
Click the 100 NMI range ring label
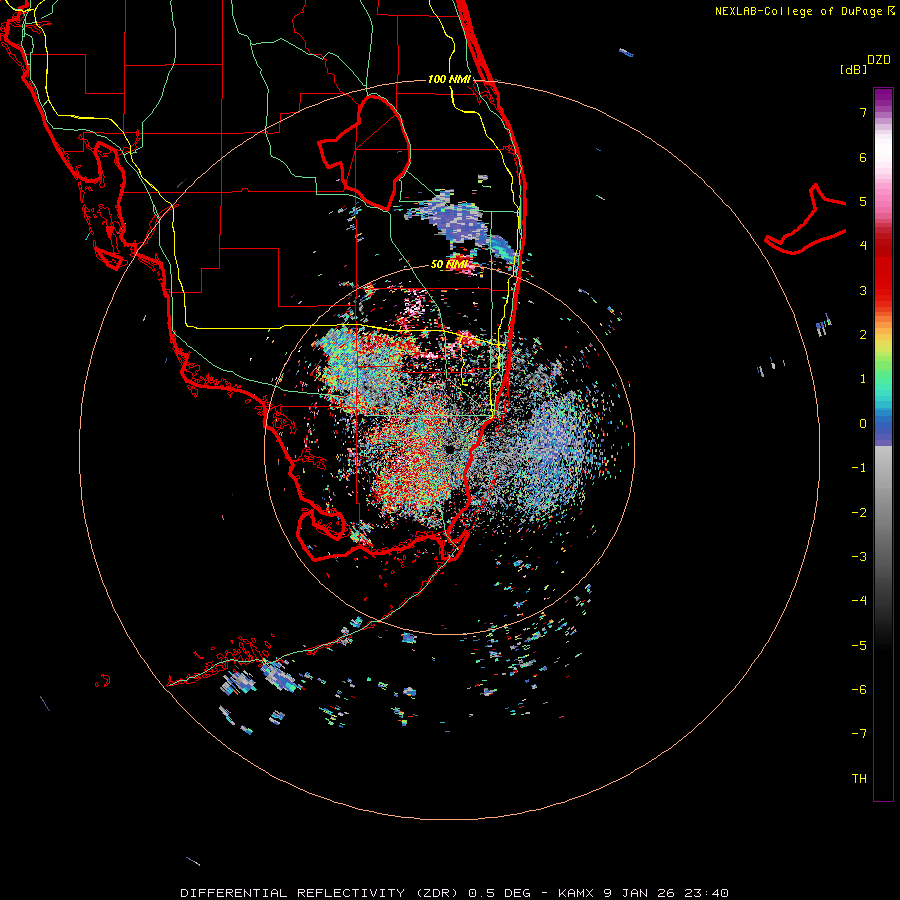[449, 79]
